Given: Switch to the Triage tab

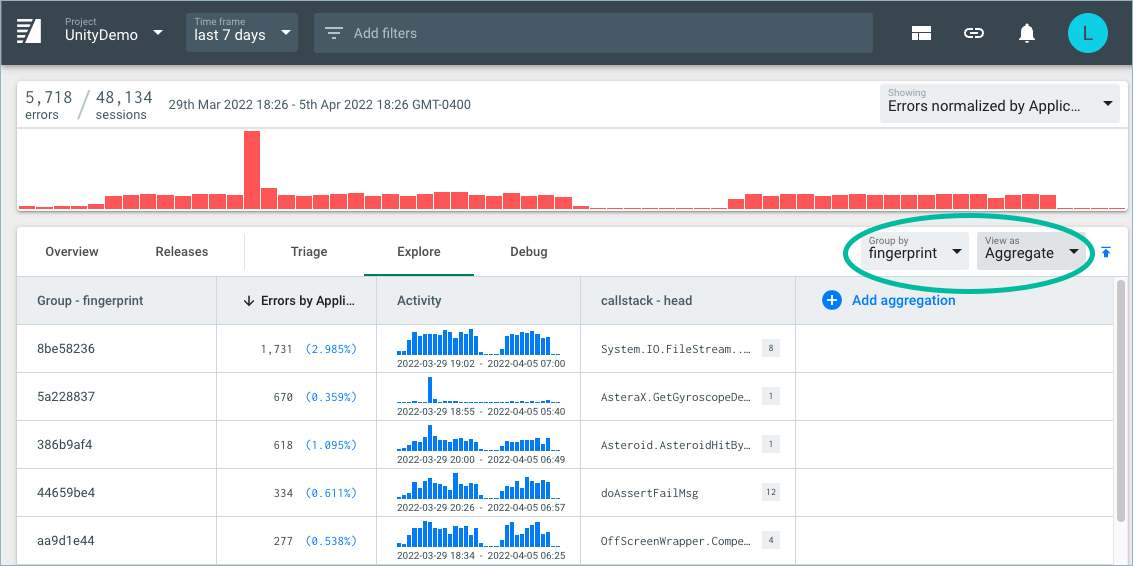Looking at the screenshot, I should click(x=309, y=252).
